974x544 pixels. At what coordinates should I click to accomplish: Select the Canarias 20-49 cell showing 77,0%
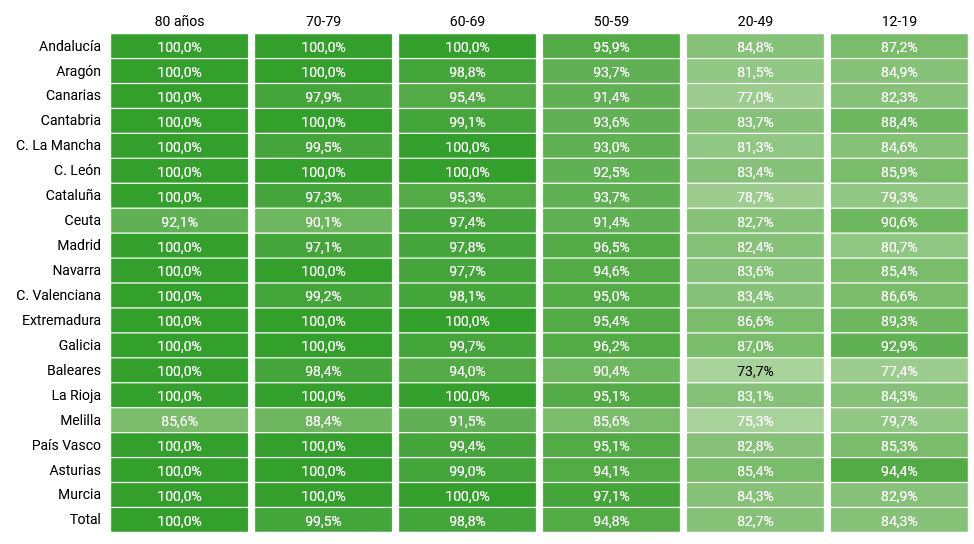click(755, 97)
